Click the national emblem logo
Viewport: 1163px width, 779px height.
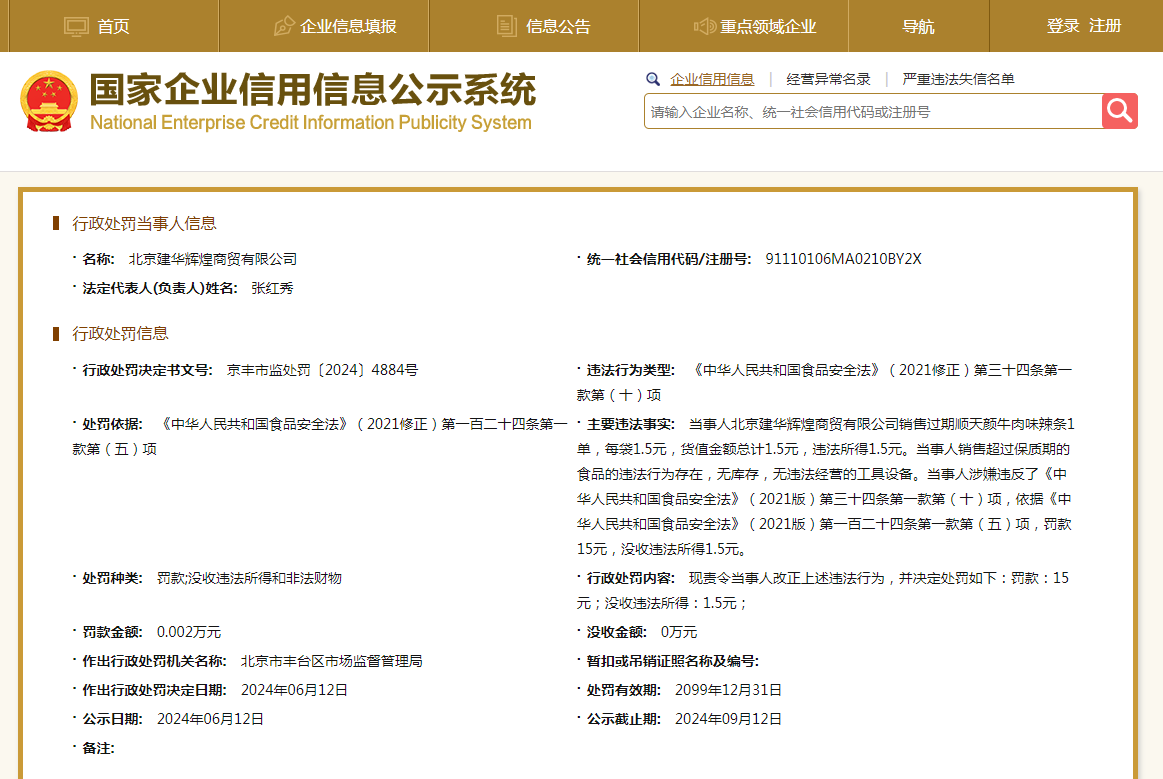(49, 102)
